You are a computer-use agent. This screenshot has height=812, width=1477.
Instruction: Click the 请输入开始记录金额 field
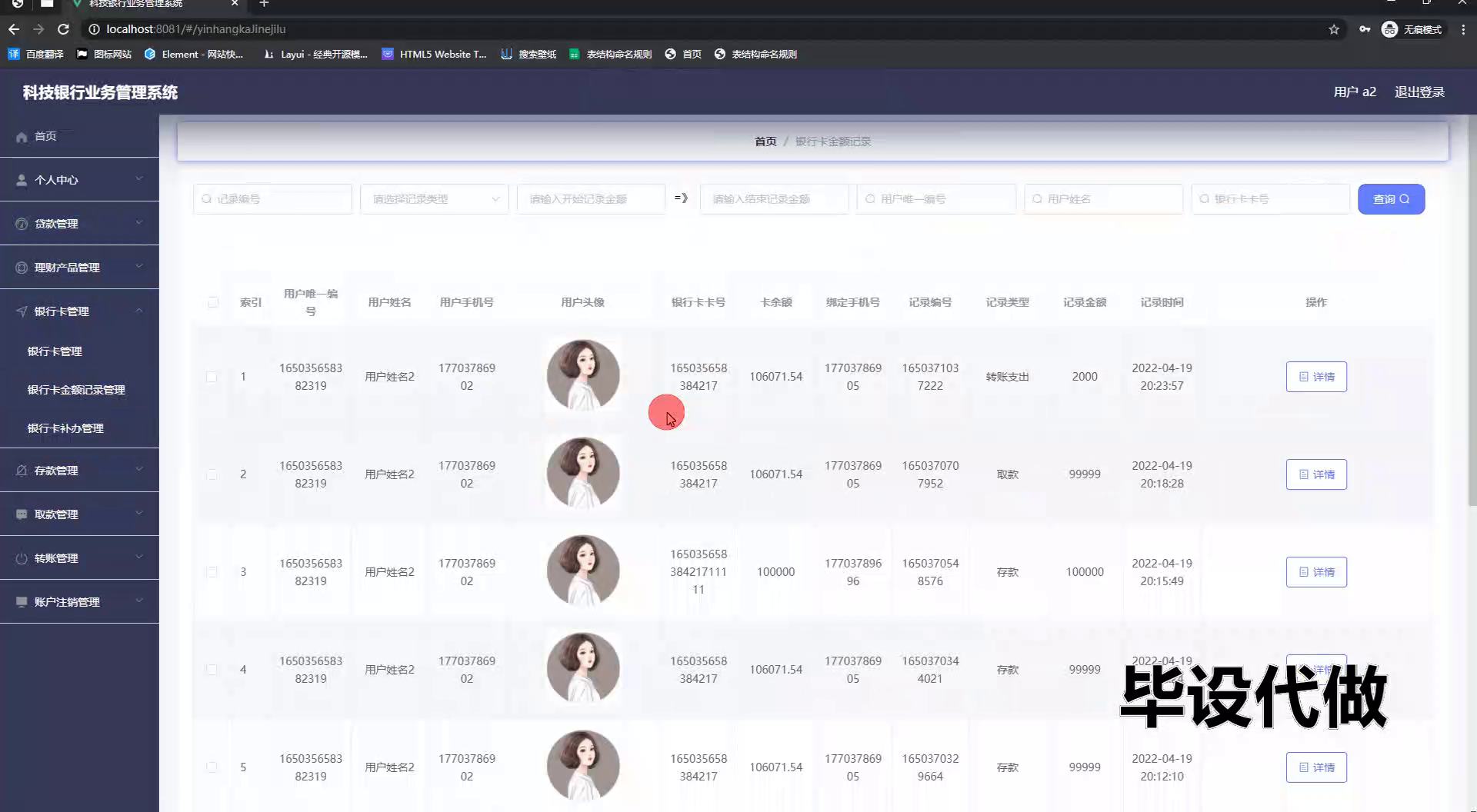[591, 199]
